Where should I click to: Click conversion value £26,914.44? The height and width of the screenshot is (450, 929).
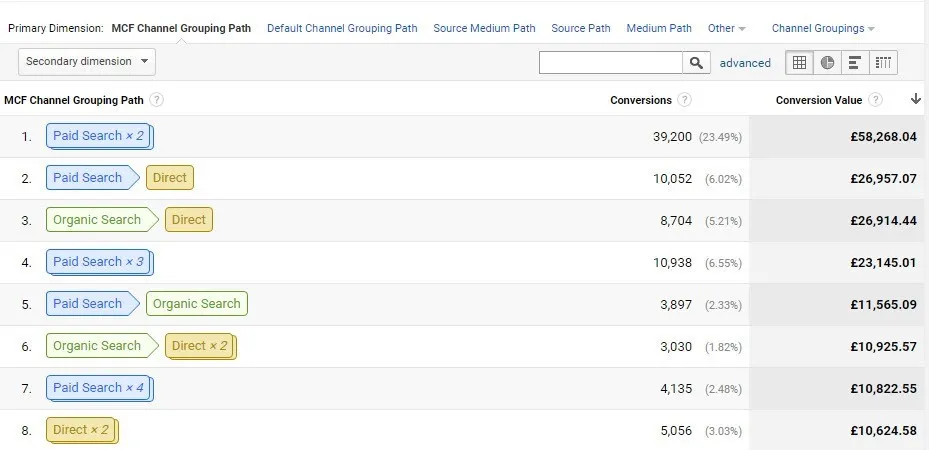883,221
